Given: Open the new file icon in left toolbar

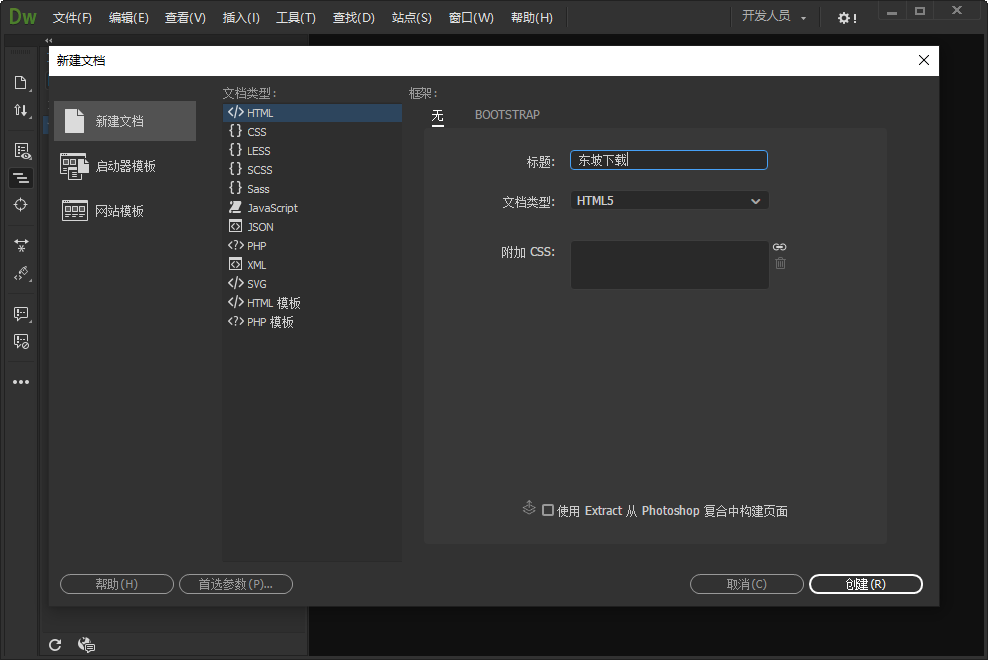Looking at the screenshot, I should click(x=20, y=83).
